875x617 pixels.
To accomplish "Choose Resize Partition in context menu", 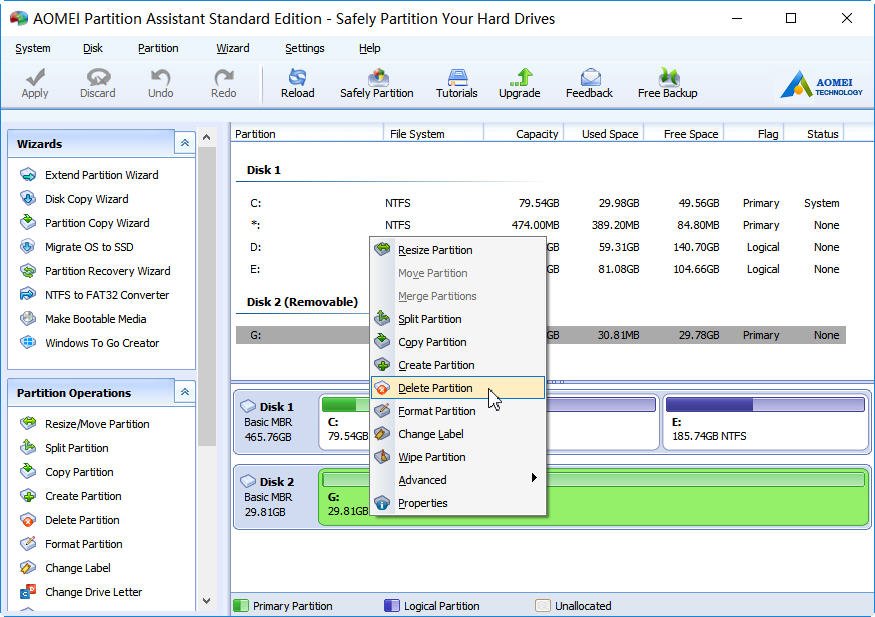I will coord(458,250).
